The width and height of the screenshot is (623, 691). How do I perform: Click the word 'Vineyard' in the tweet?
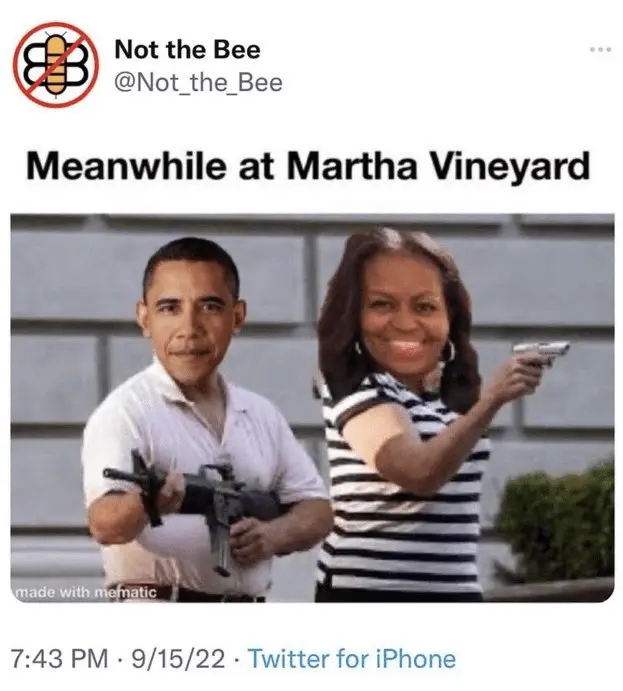(510, 166)
